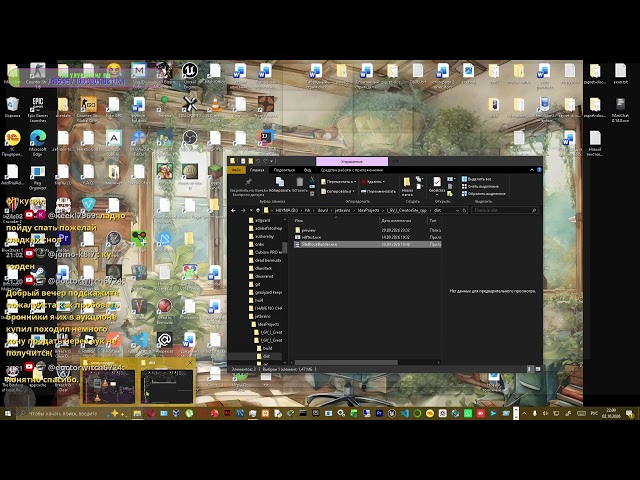Refresh the current folder view
Screen dimensions: 640x480
464,211
